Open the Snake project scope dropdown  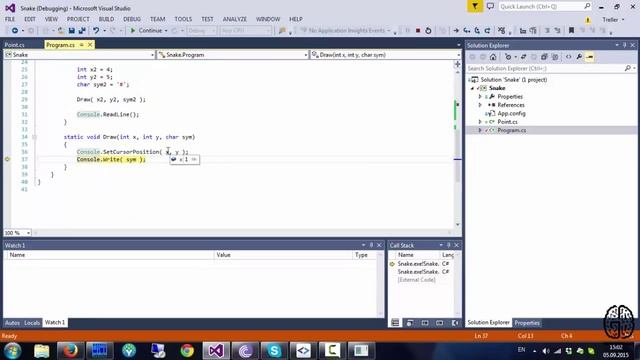pyautogui.click(x=152, y=55)
